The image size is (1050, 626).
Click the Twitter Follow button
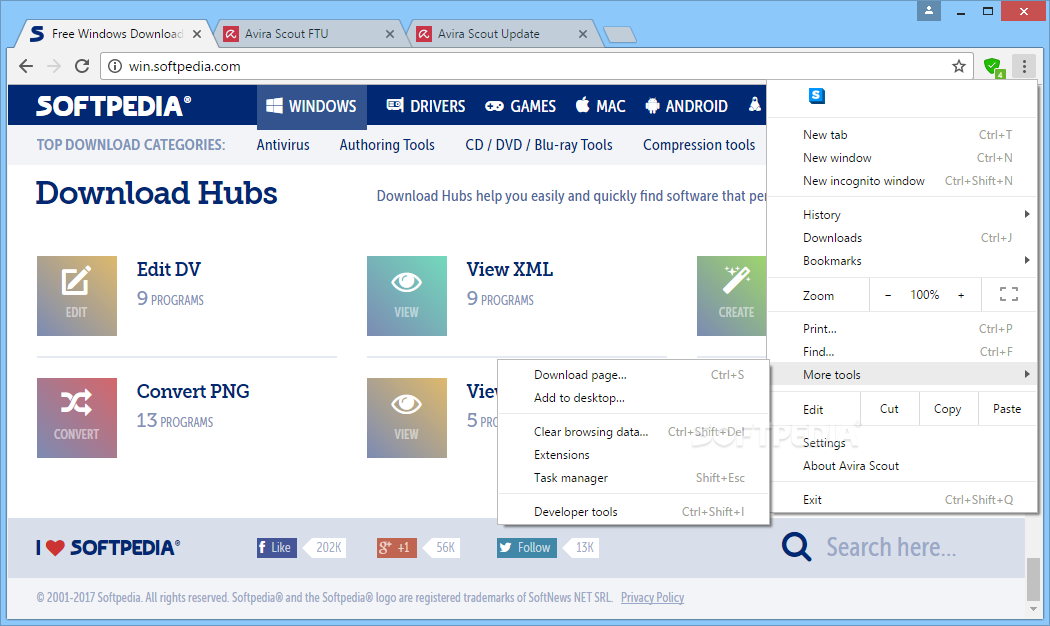pos(526,548)
